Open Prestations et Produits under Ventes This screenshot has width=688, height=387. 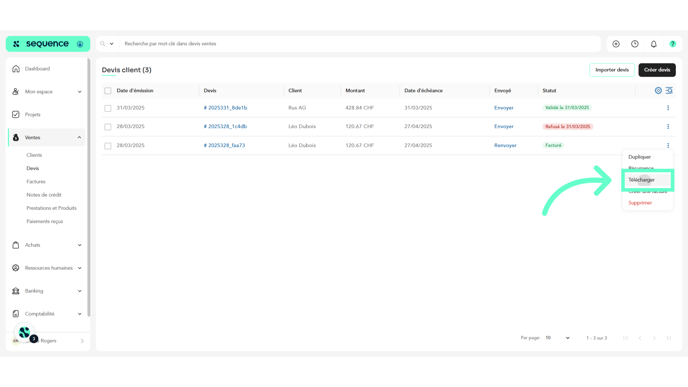coord(51,208)
